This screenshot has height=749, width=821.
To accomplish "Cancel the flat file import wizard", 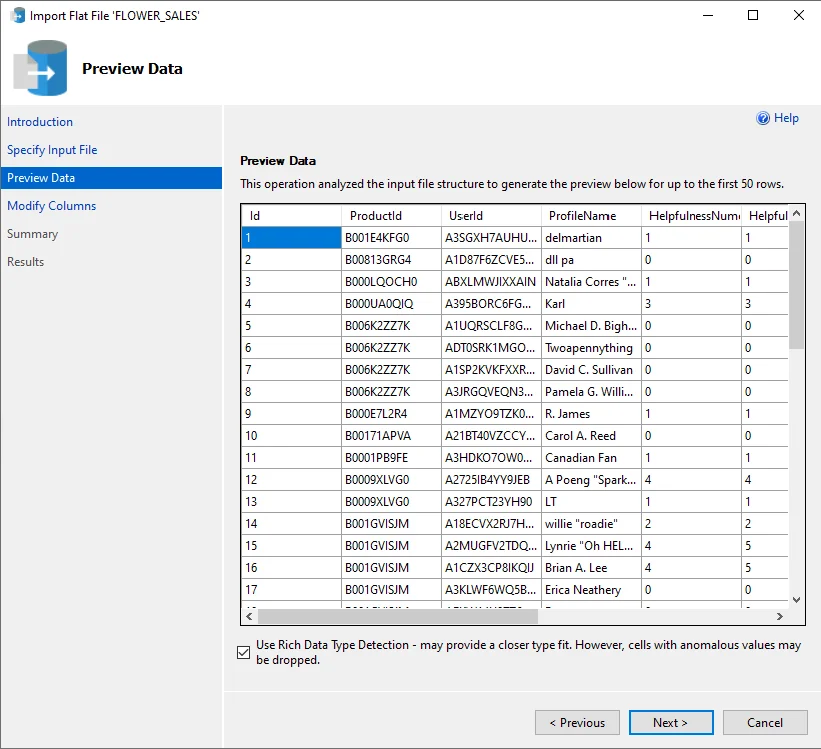I will (x=765, y=722).
